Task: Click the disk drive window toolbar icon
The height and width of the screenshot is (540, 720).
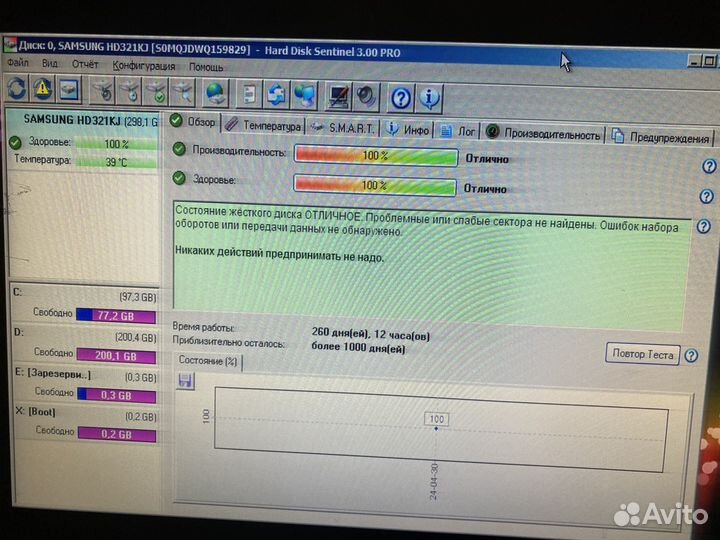Action: point(69,89)
